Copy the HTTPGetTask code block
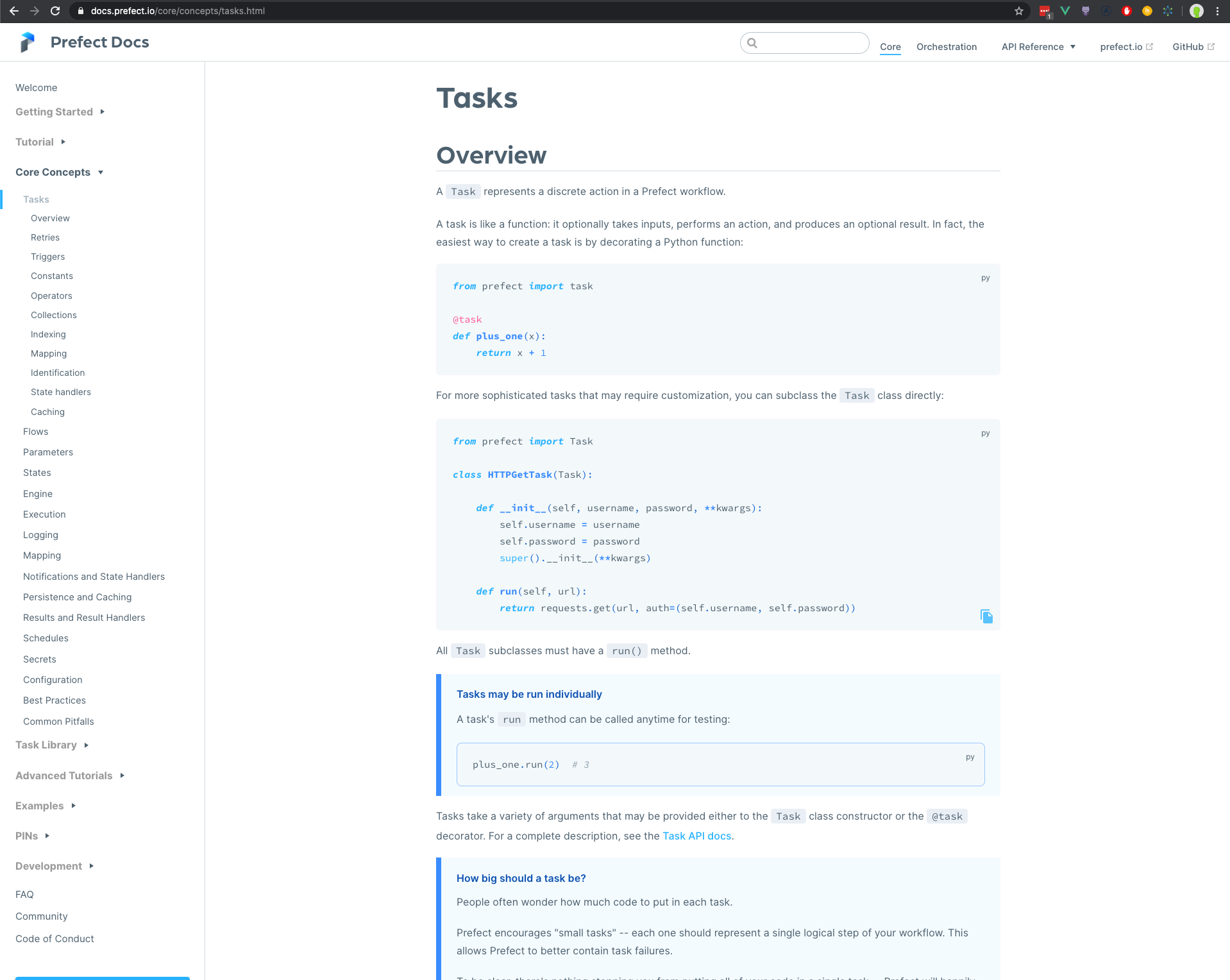This screenshot has height=980, width=1230. [x=986, y=616]
